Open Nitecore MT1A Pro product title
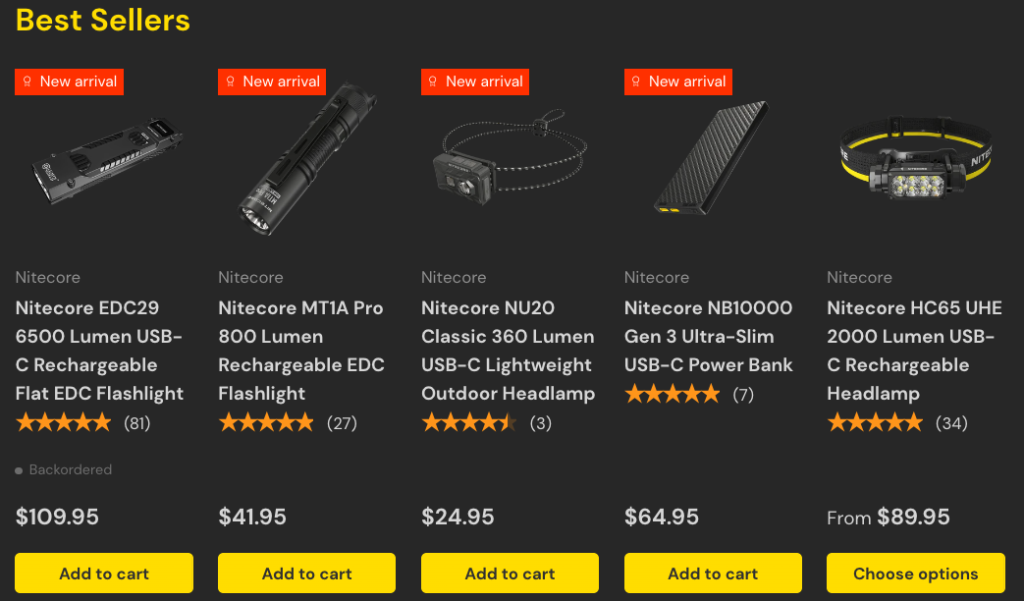 coord(301,350)
